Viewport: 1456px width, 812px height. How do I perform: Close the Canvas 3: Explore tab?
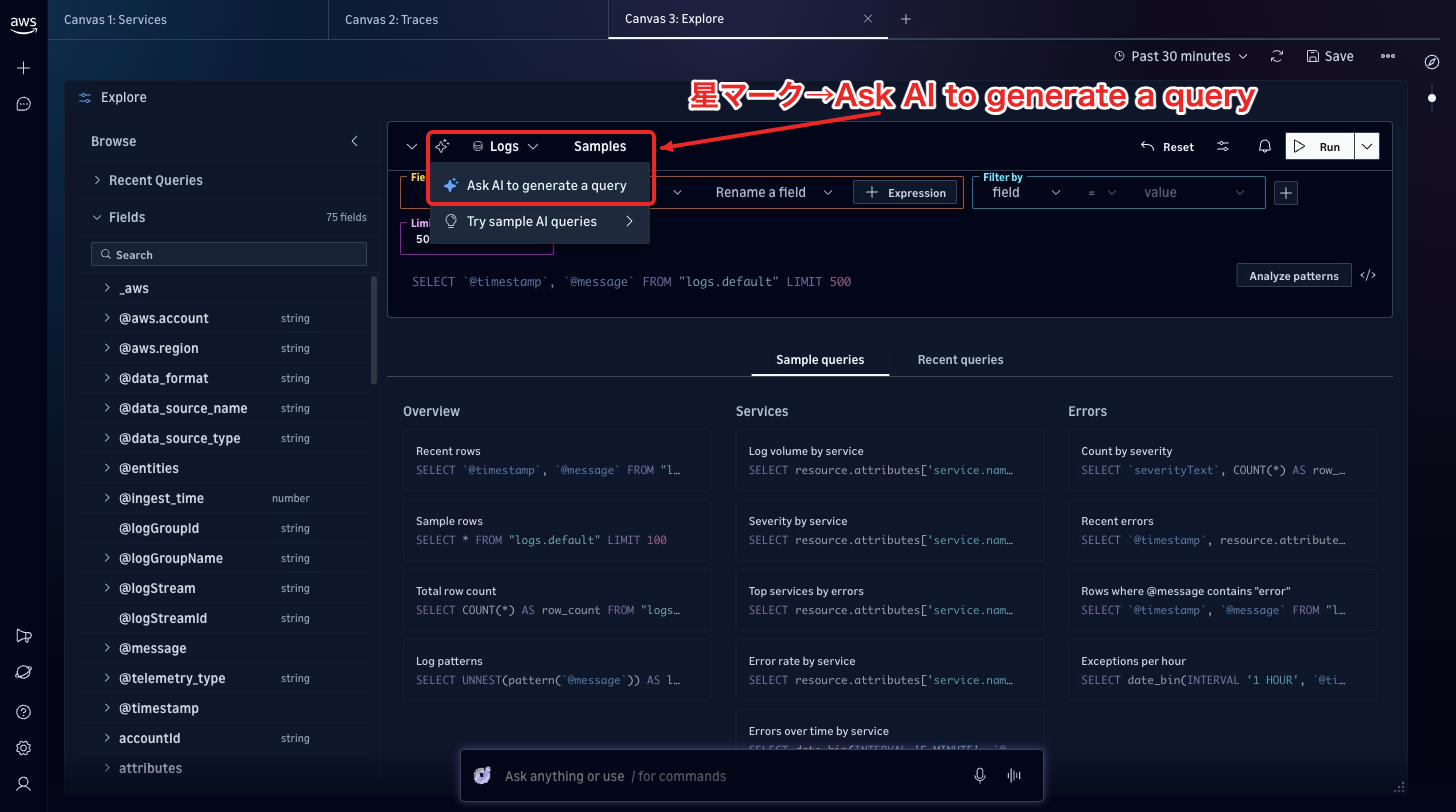tap(868, 19)
